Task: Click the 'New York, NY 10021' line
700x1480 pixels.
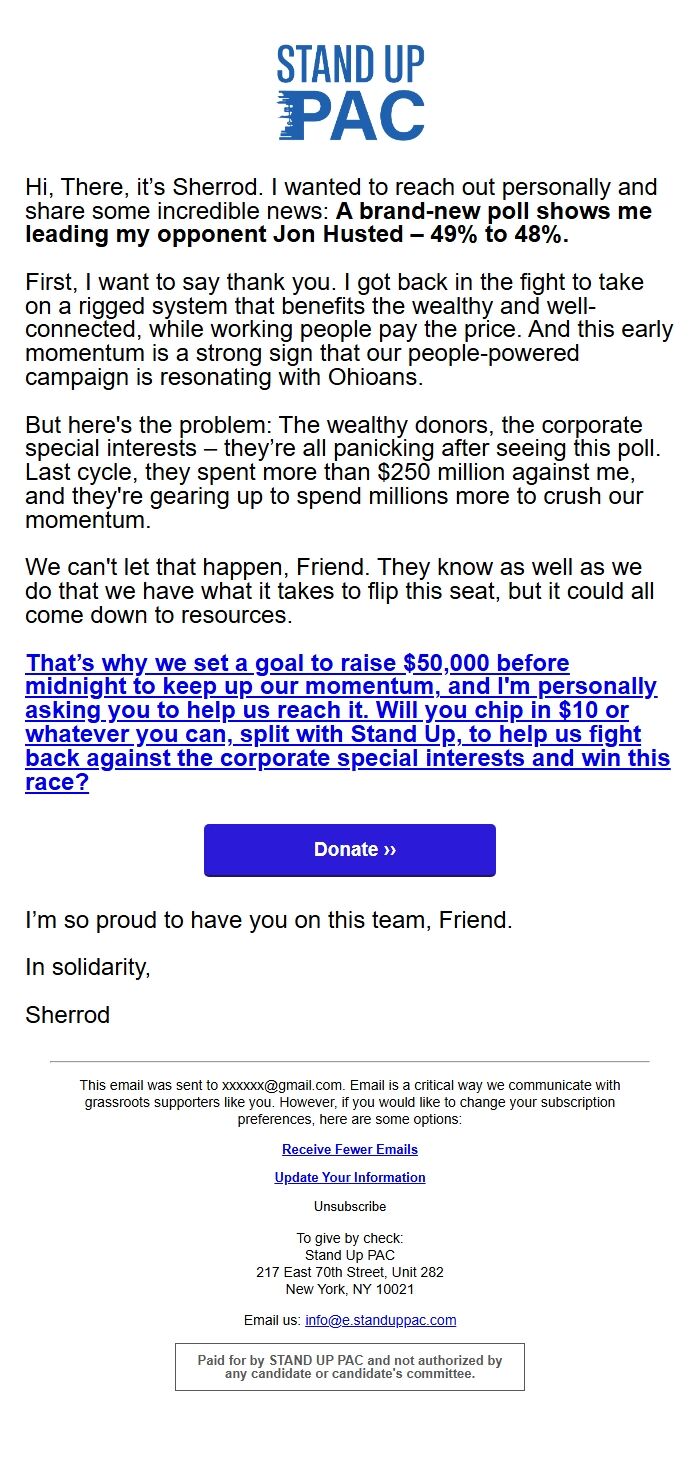Action: point(350,1289)
